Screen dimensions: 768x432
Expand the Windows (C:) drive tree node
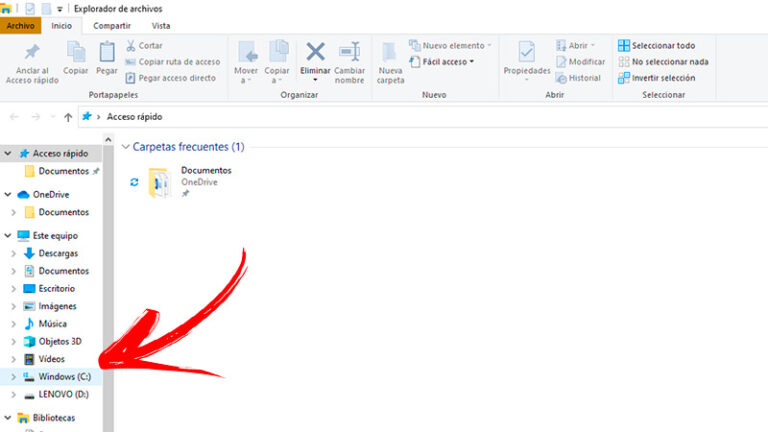tap(12, 377)
